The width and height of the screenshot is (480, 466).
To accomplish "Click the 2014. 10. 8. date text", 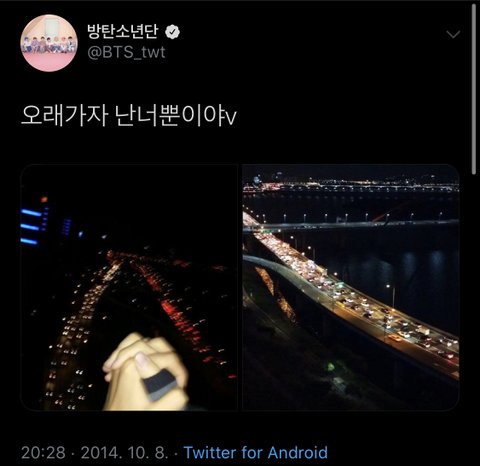I will [x=124, y=453].
